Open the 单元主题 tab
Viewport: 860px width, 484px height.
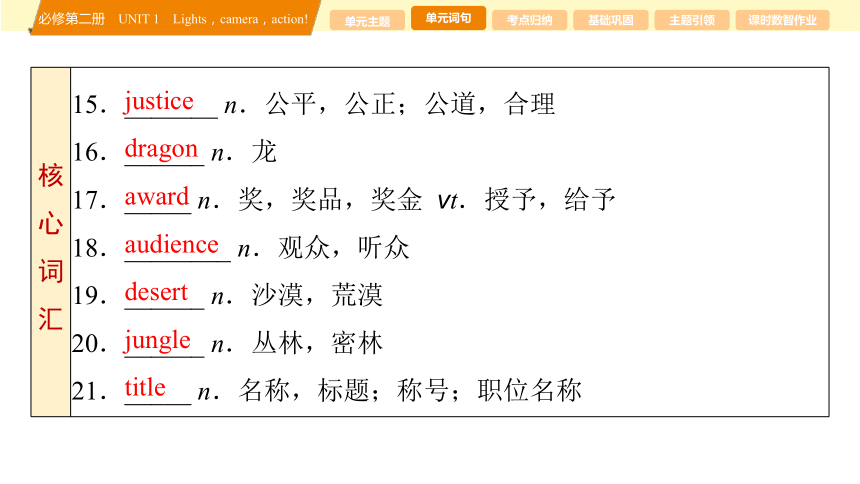[x=367, y=21]
